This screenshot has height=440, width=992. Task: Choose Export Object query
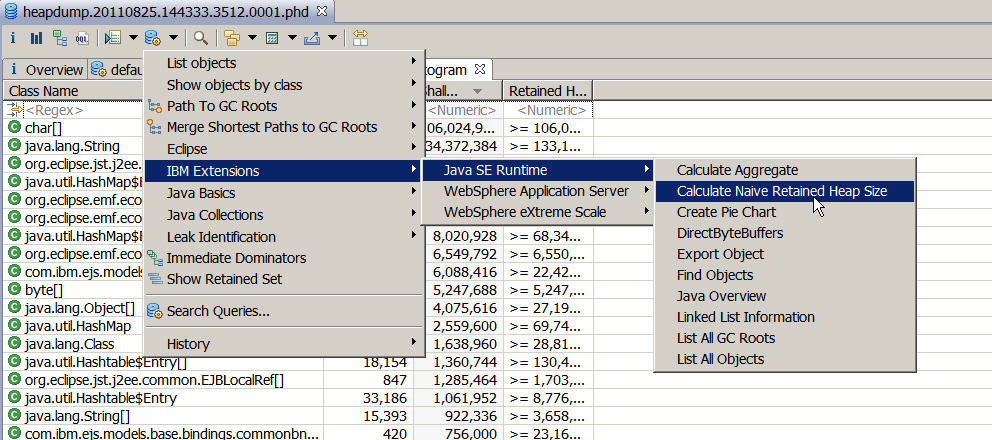784,254
